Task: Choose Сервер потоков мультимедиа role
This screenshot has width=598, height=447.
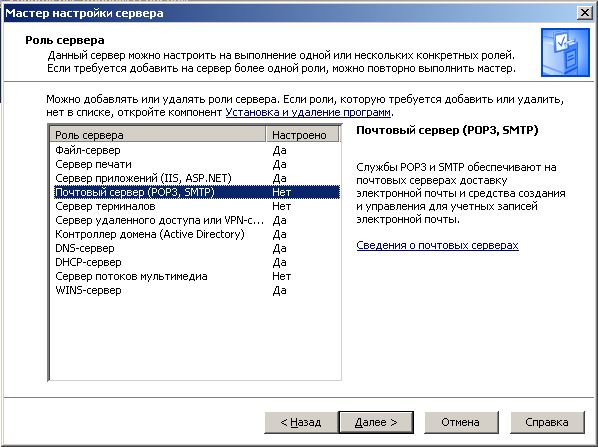Action: pos(196,276)
